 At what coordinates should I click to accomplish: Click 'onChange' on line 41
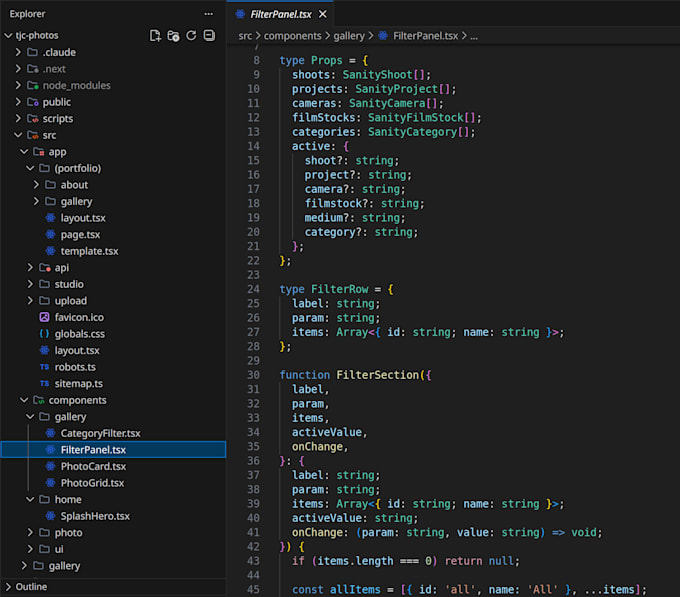(317, 532)
